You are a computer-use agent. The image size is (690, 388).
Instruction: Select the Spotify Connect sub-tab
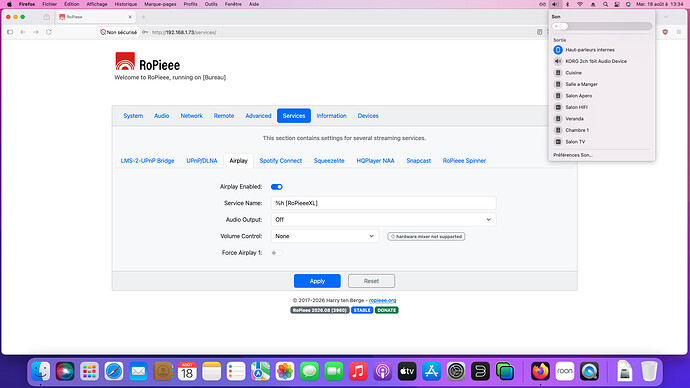click(x=281, y=161)
